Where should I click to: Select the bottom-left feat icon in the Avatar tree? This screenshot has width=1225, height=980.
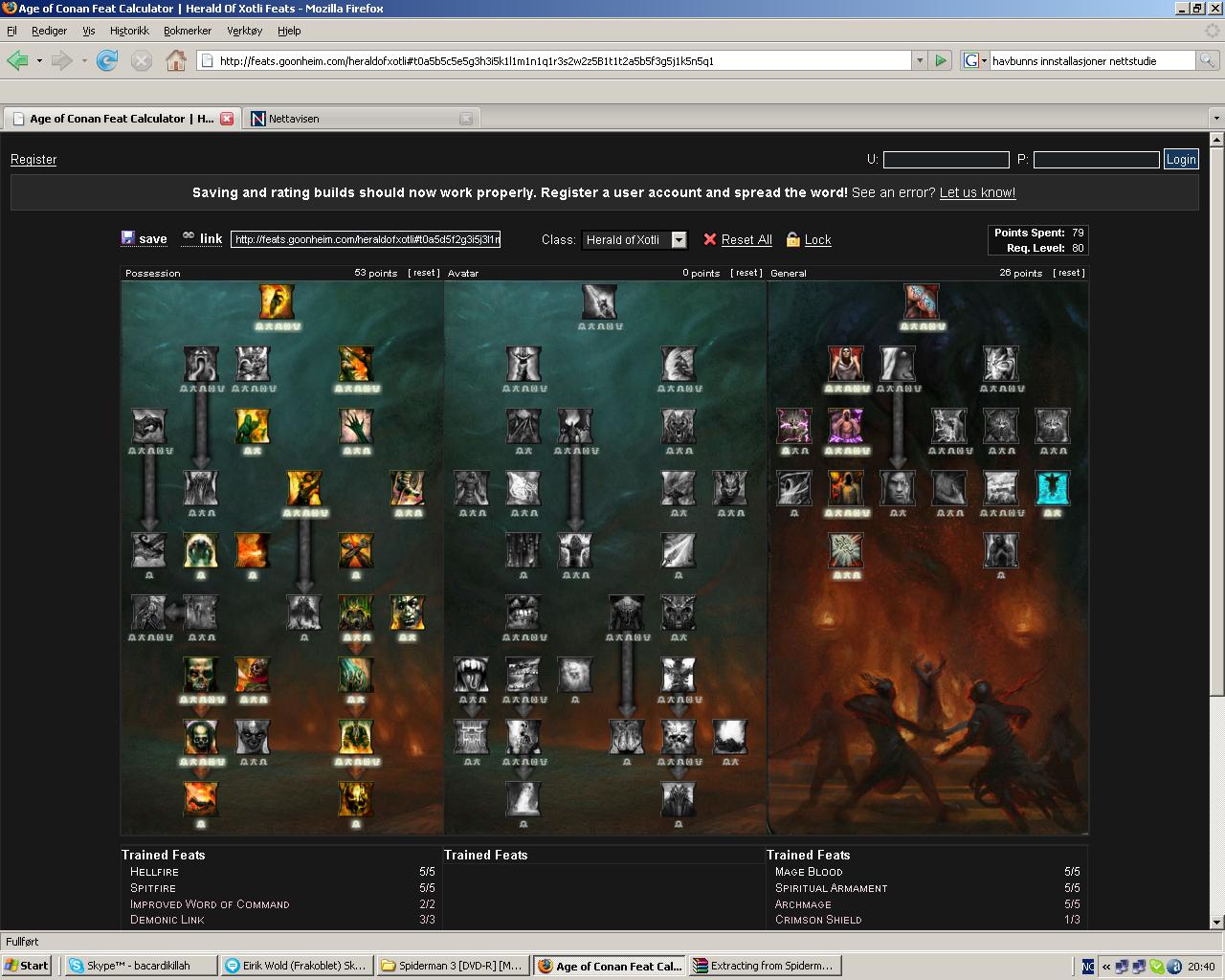[523, 799]
